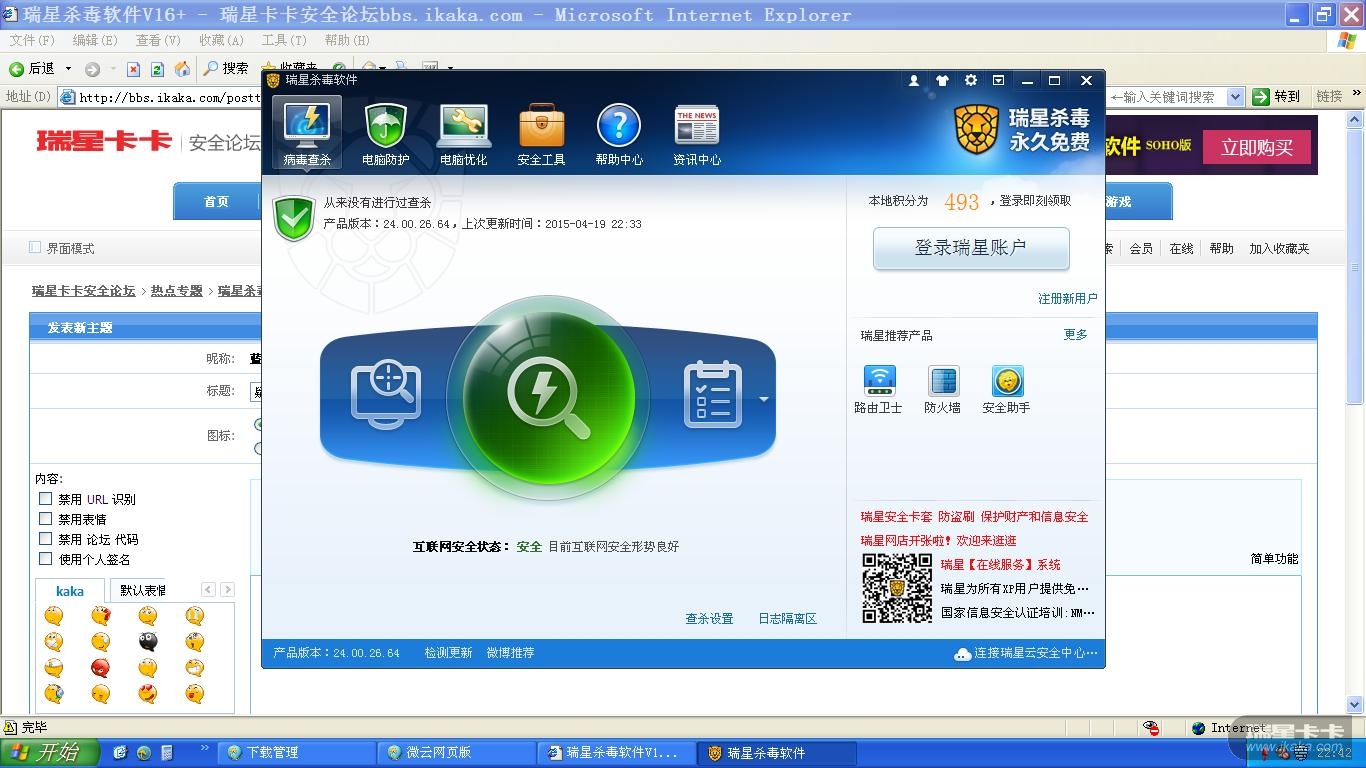Open the 日志隔离区 quarantine log
Viewport: 1366px width, 768px height.
pyautogui.click(x=787, y=618)
